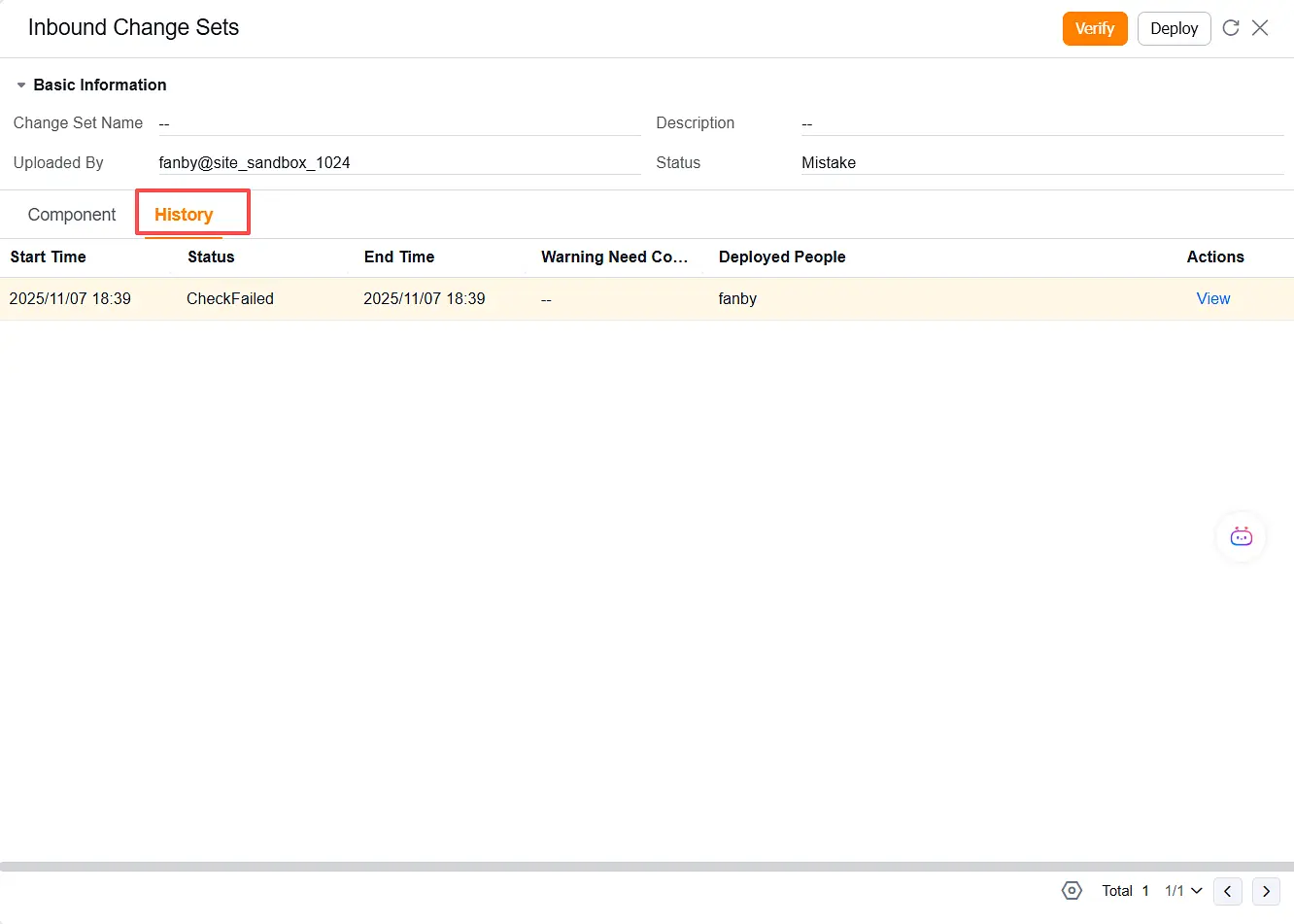Close the Inbound Change Sets dialog
This screenshot has height=924, width=1294.
[1260, 28]
